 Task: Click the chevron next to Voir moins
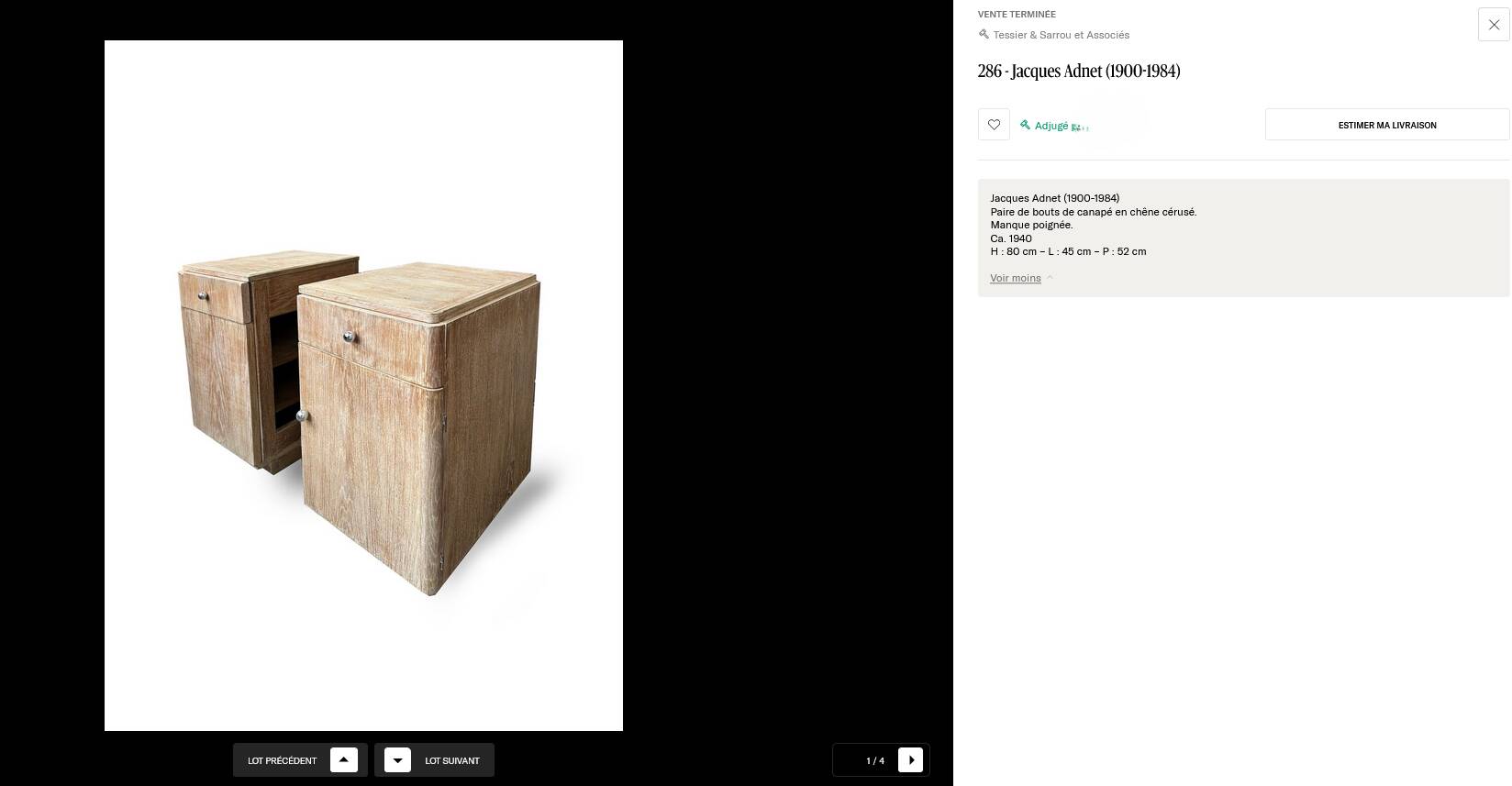click(1050, 278)
